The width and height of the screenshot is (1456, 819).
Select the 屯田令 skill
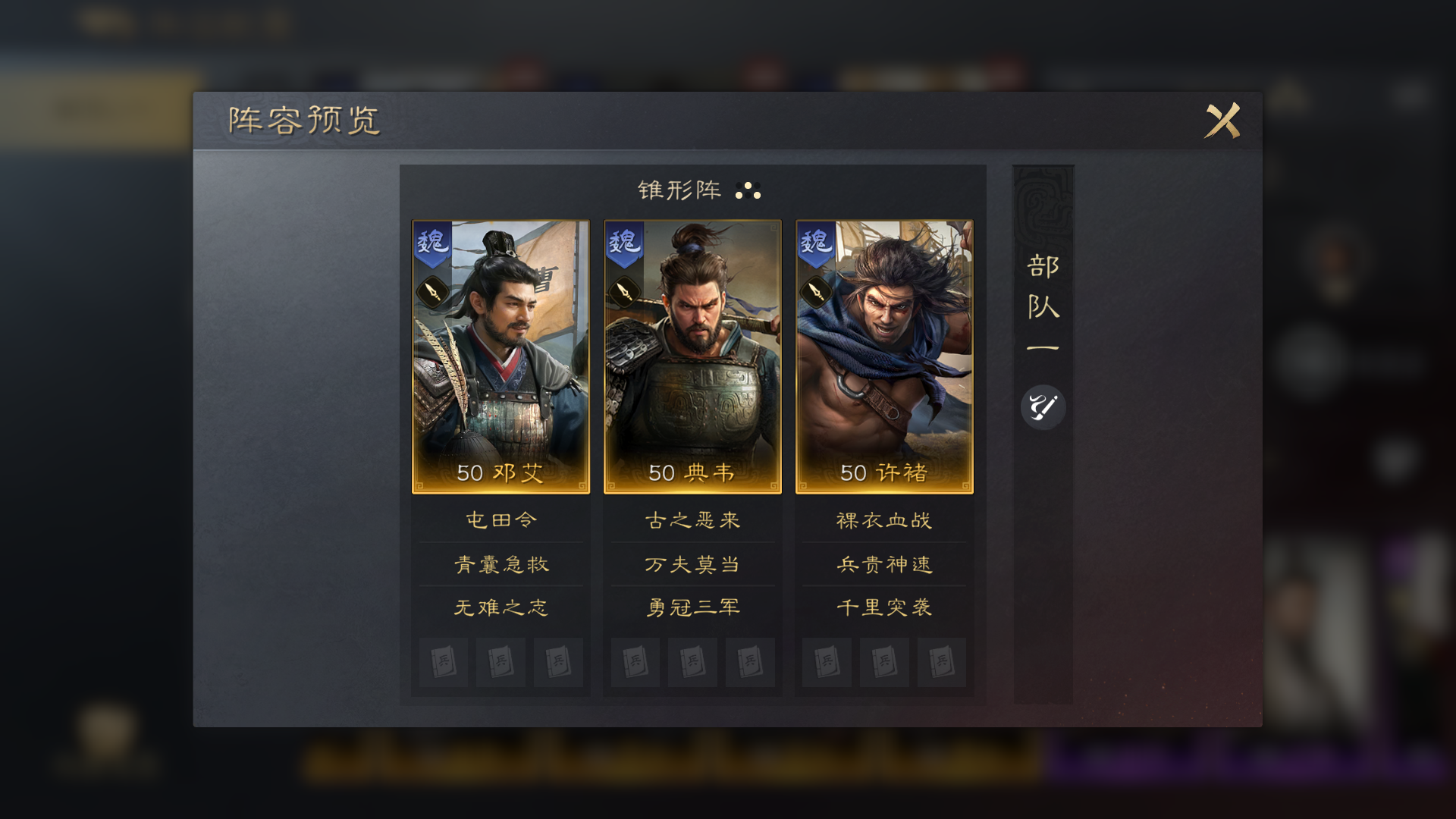(500, 520)
